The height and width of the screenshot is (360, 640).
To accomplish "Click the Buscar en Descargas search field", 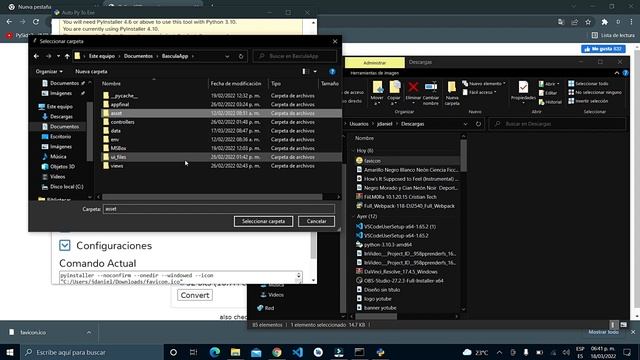I will coord(557,124).
